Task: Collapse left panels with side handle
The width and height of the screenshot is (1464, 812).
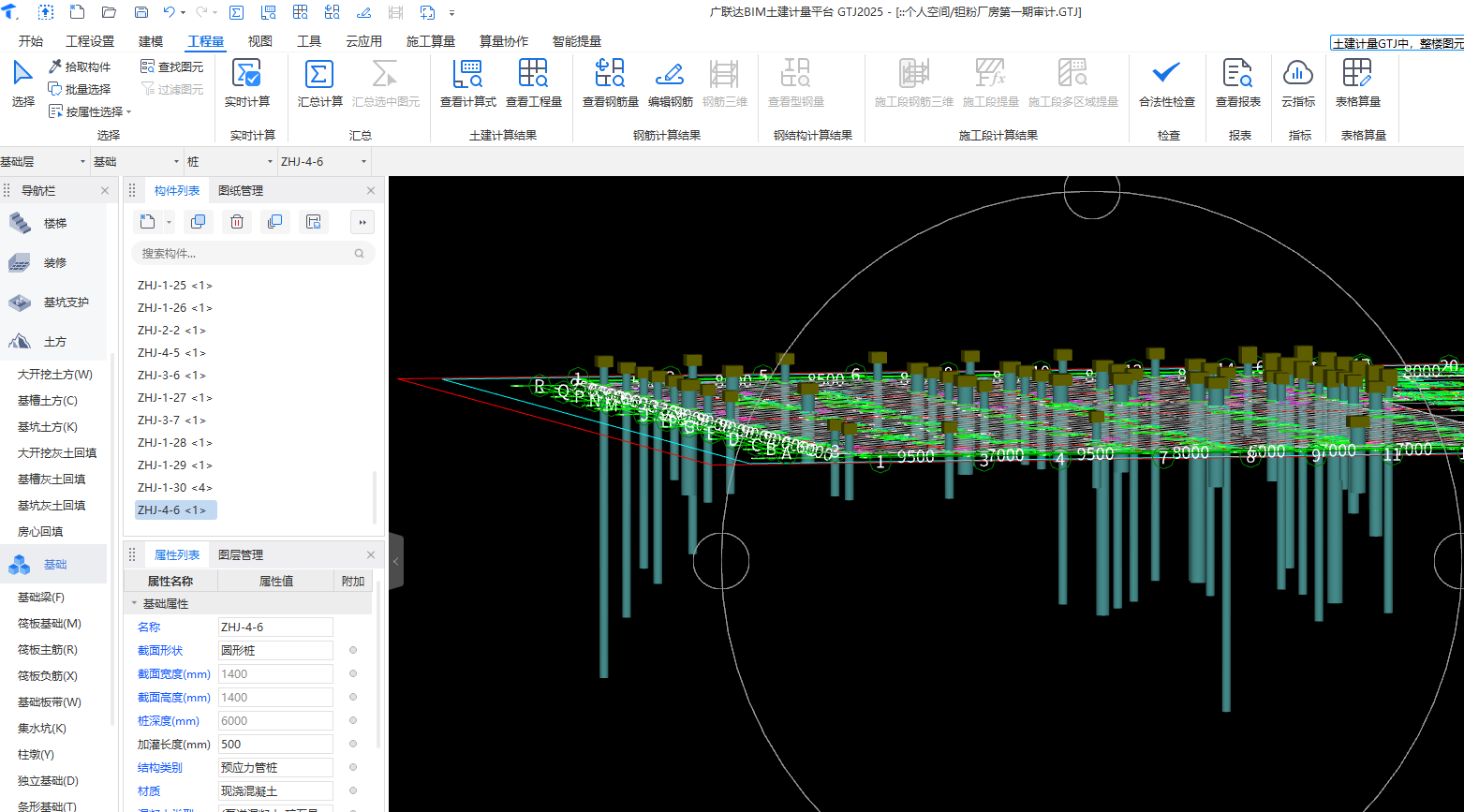Action: 396,561
